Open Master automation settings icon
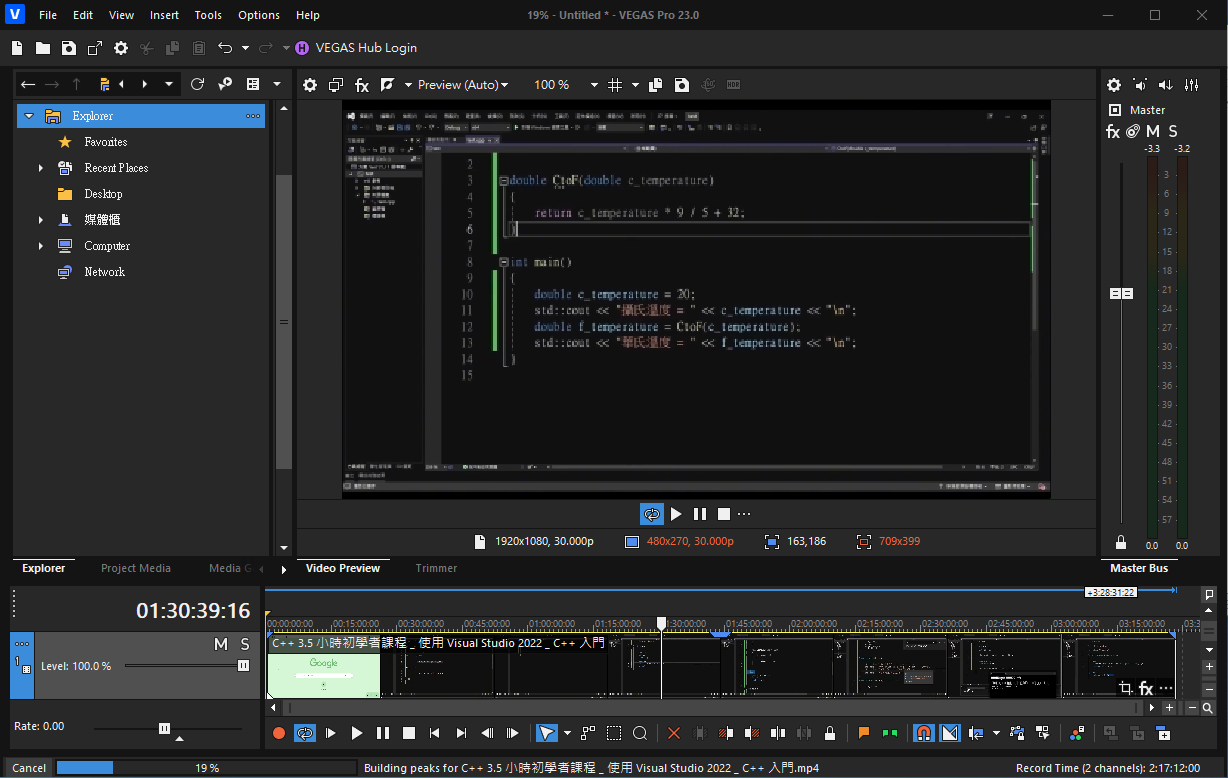1228x778 pixels. click(x=1133, y=132)
